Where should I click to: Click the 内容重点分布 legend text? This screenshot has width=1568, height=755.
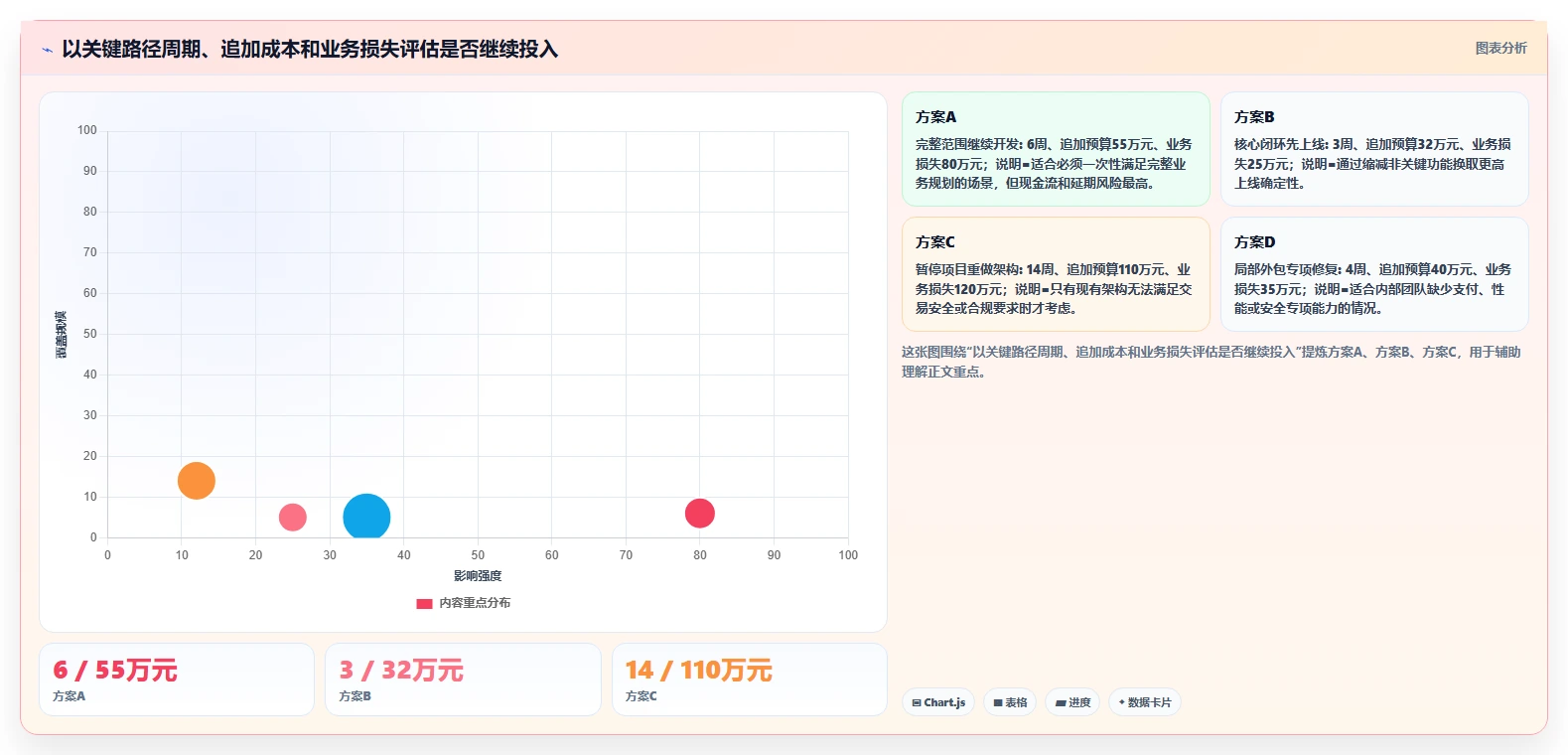475,603
